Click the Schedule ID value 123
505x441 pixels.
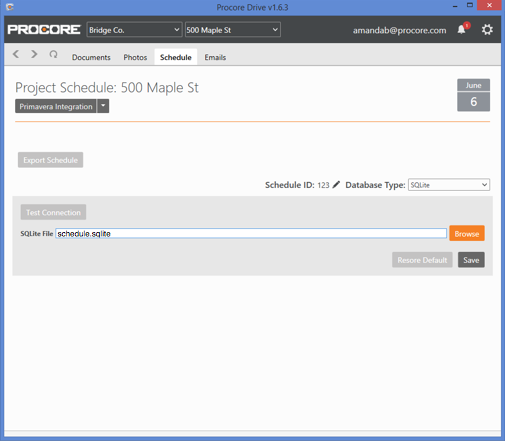coord(323,185)
